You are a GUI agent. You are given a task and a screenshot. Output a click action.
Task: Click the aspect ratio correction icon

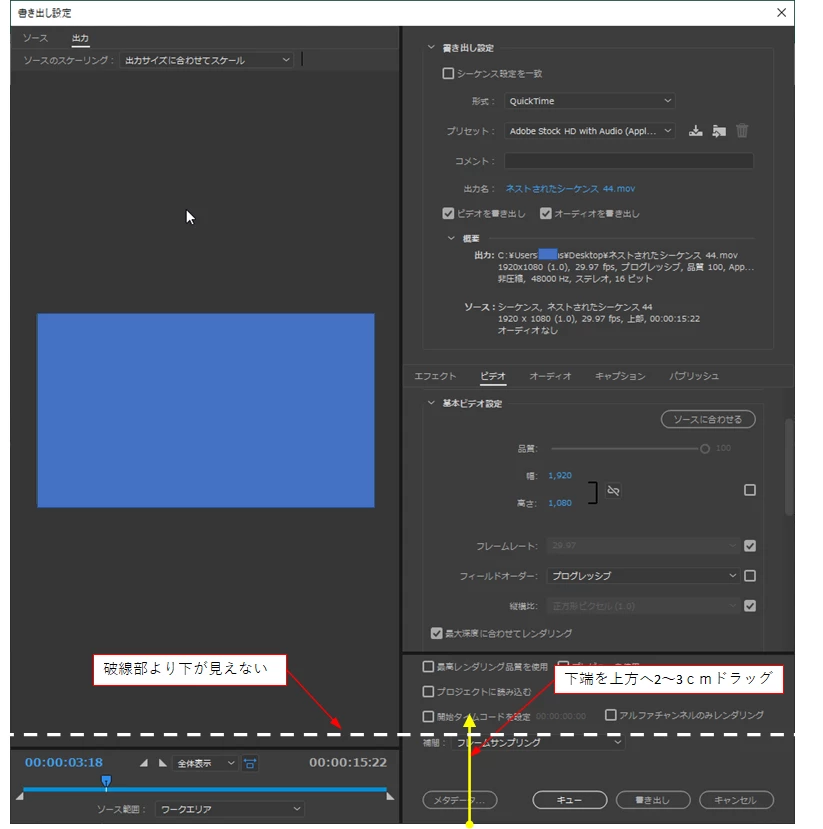point(250,763)
